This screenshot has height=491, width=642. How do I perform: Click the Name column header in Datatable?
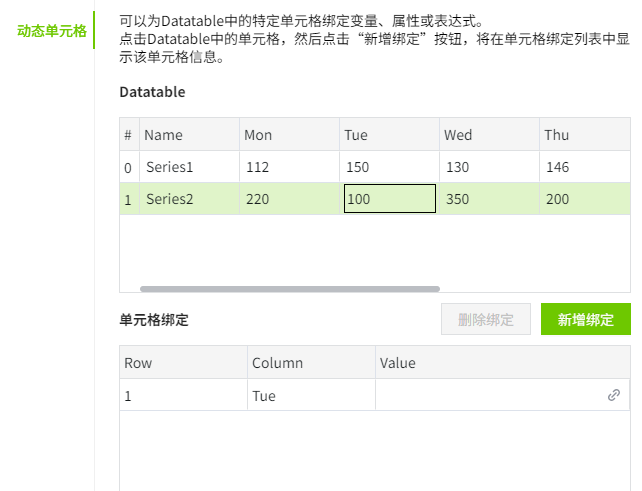click(190, 135)
